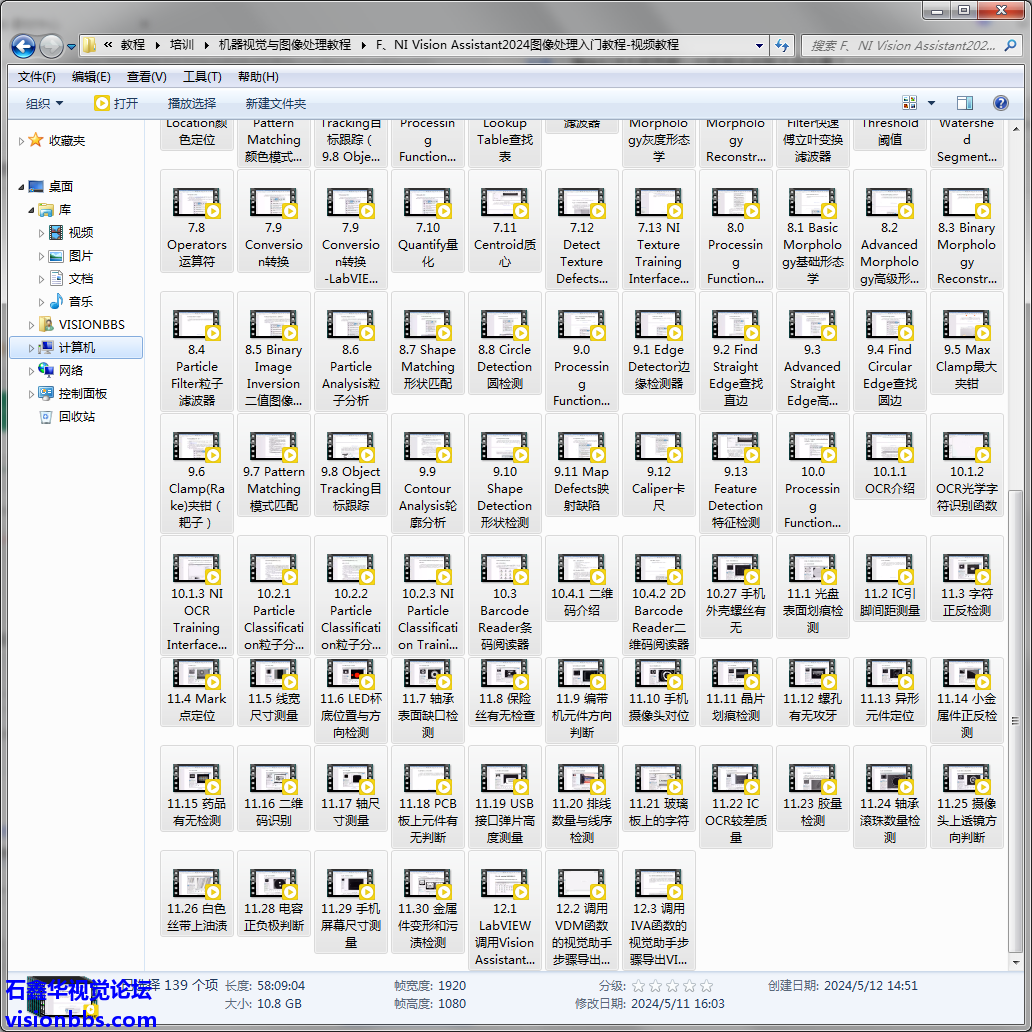
Task: Click 培训 in the address path
Action: [x=182, y=45]
